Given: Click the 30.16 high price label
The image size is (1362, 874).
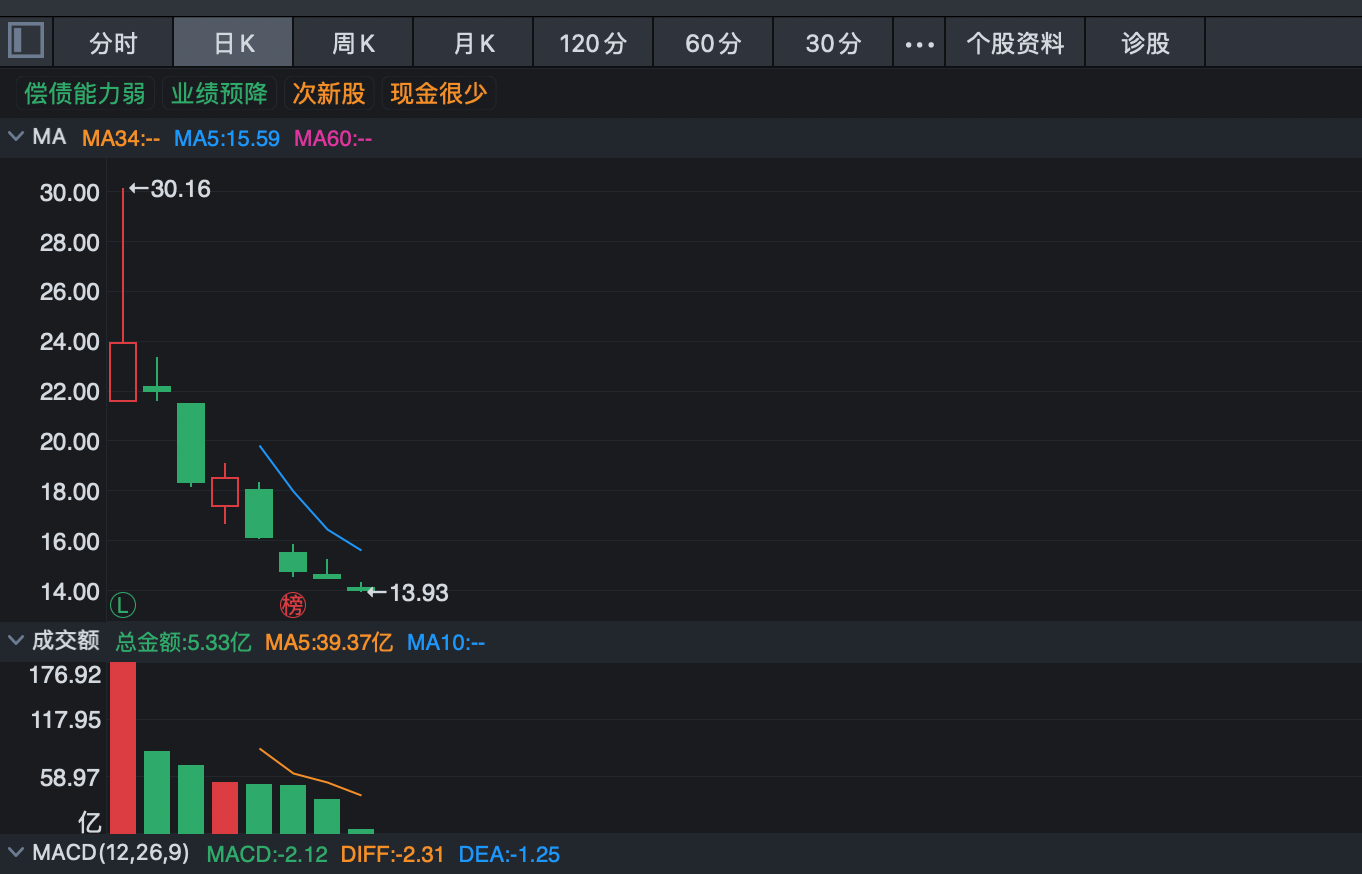Looking at the screenshot, I should pyautogui.click(x=170, y=189).
